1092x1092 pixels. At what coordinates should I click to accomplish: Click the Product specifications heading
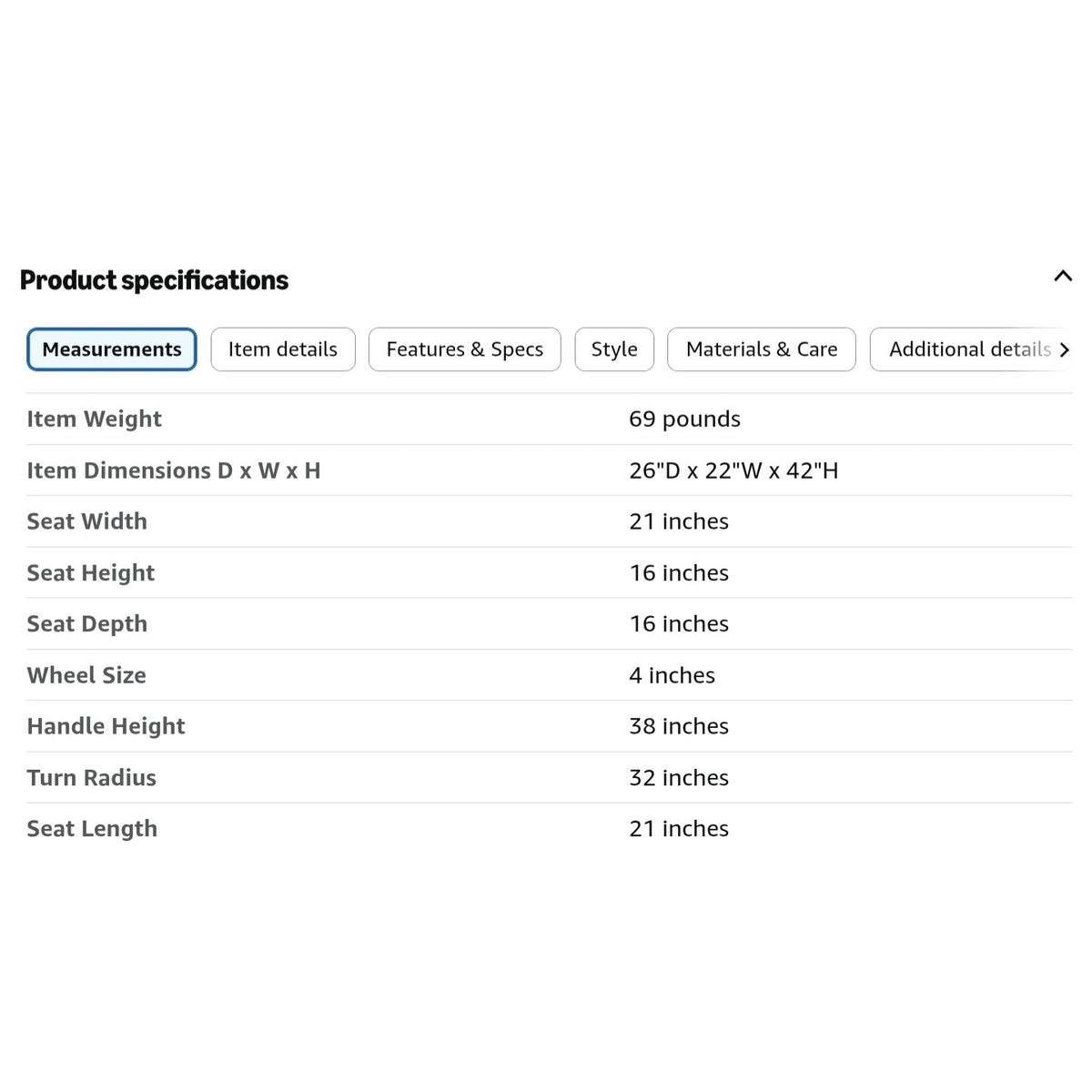[154, 280]
